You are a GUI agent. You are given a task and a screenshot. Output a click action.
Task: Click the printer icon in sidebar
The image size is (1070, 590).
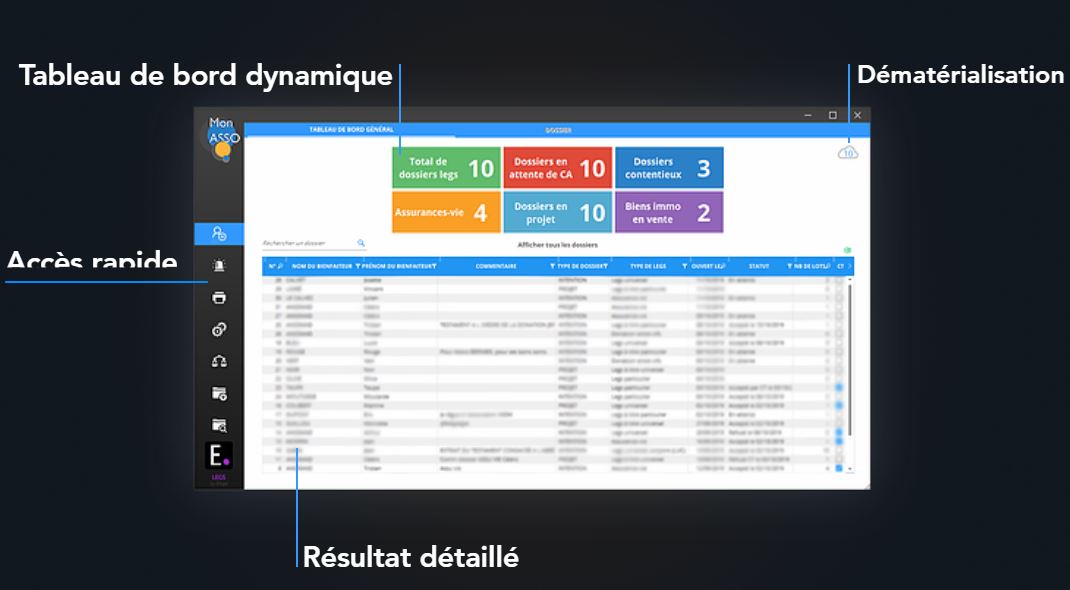click(219, 297)
